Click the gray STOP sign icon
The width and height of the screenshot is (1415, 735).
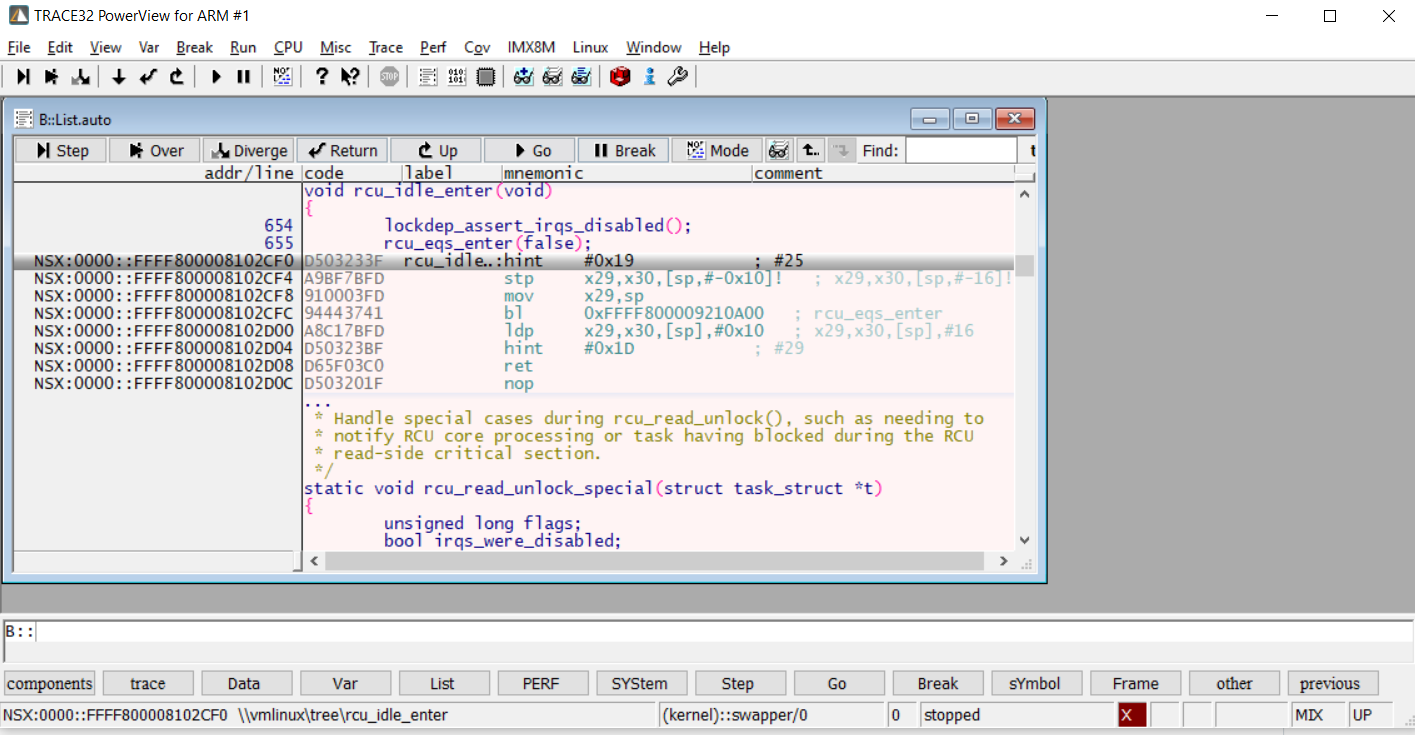click(x=389, y=77)
